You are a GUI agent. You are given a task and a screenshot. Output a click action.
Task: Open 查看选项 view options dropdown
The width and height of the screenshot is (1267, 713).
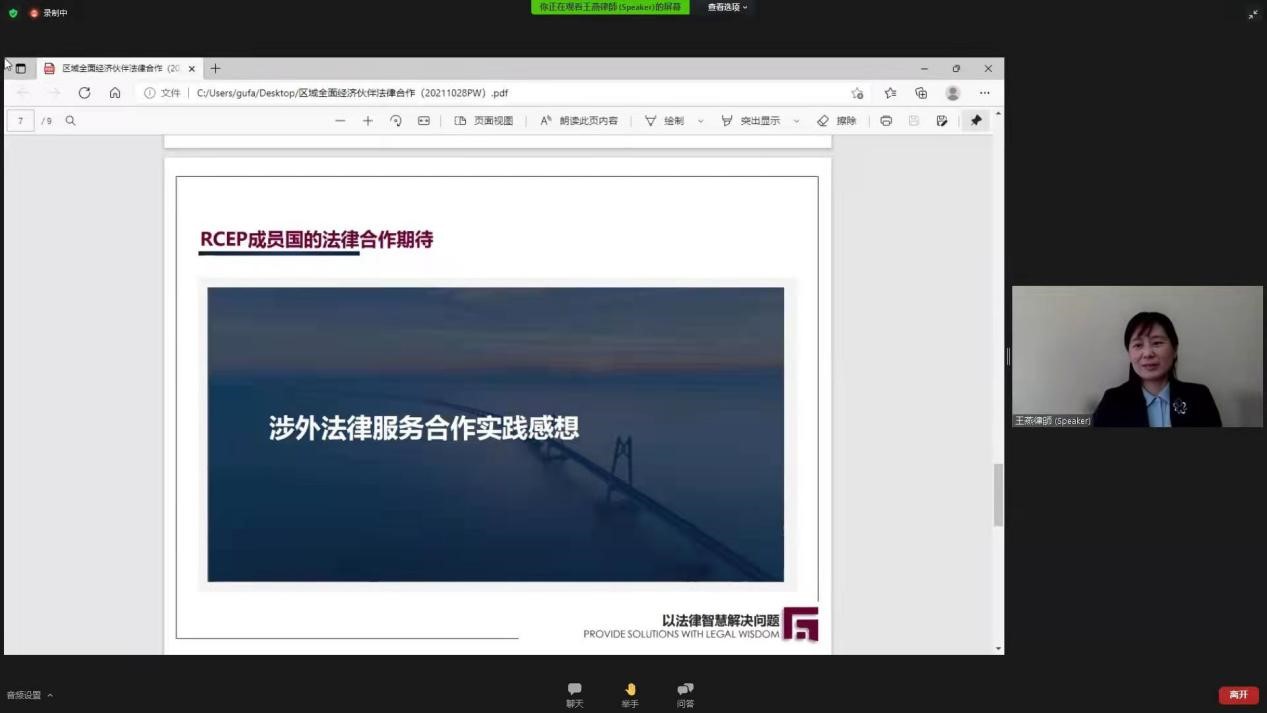point(727,7)
